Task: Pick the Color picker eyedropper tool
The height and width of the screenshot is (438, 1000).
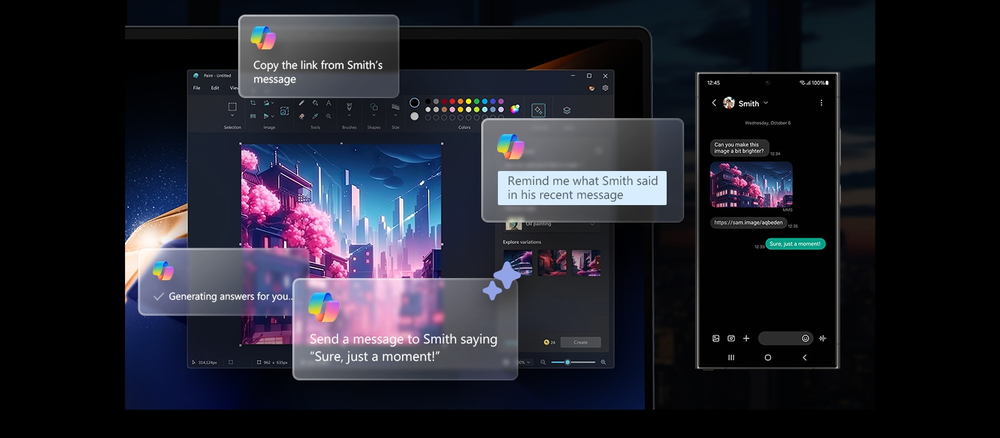Action: (x=315, y=116)
